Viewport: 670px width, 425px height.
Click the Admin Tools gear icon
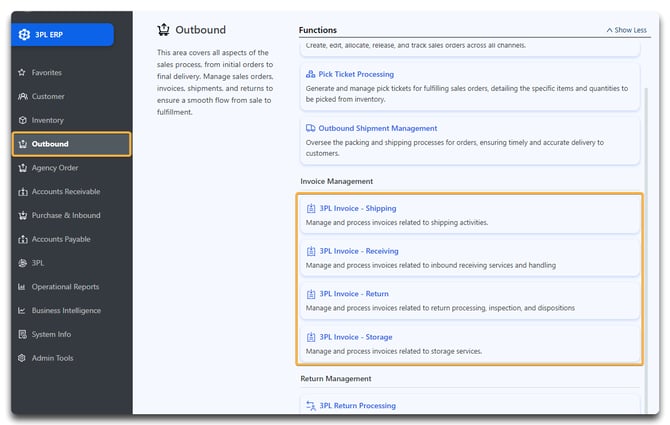coord(22,358)
